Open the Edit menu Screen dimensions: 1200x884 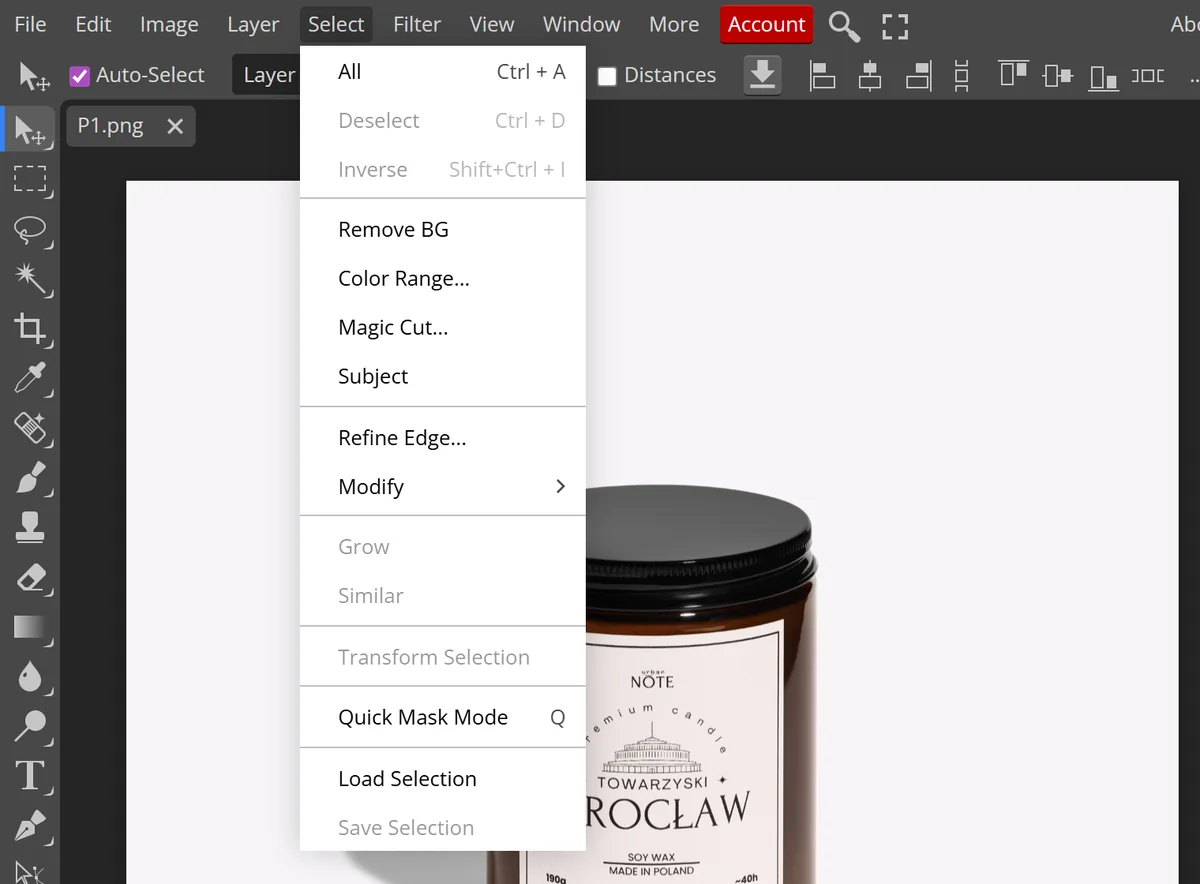(x=93, y=24)
